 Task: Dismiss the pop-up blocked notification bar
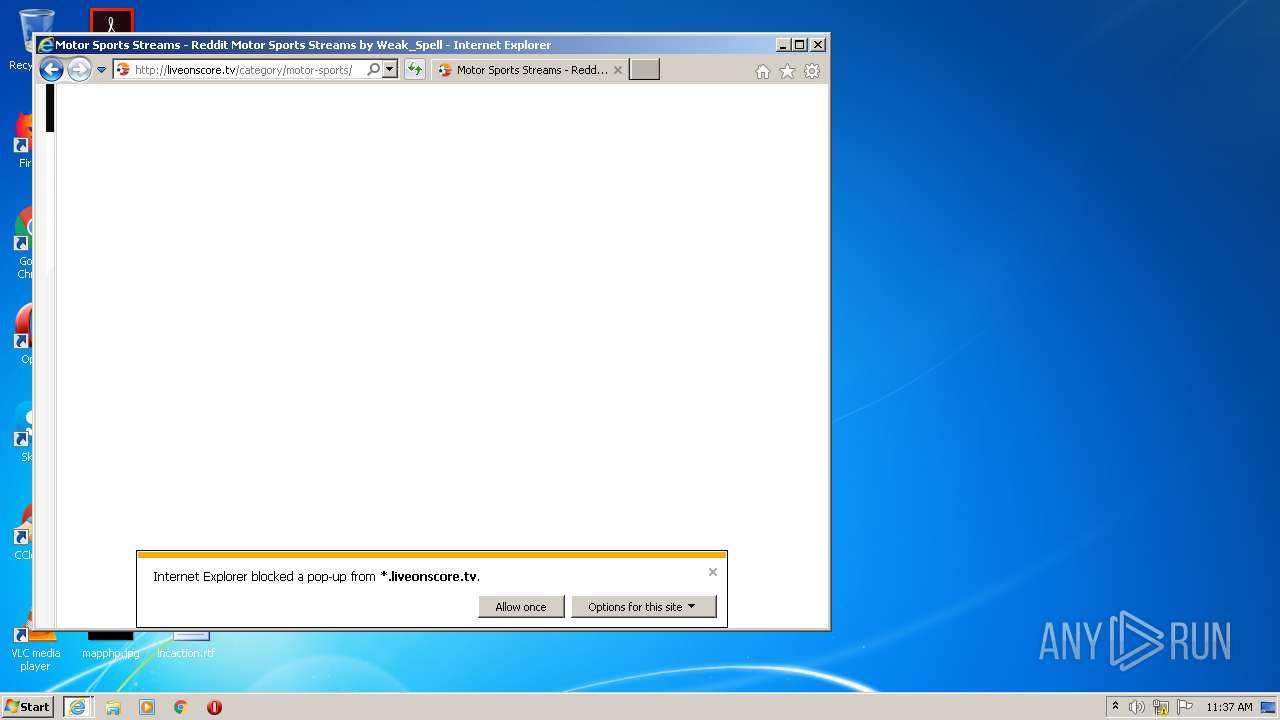[713, 572]
